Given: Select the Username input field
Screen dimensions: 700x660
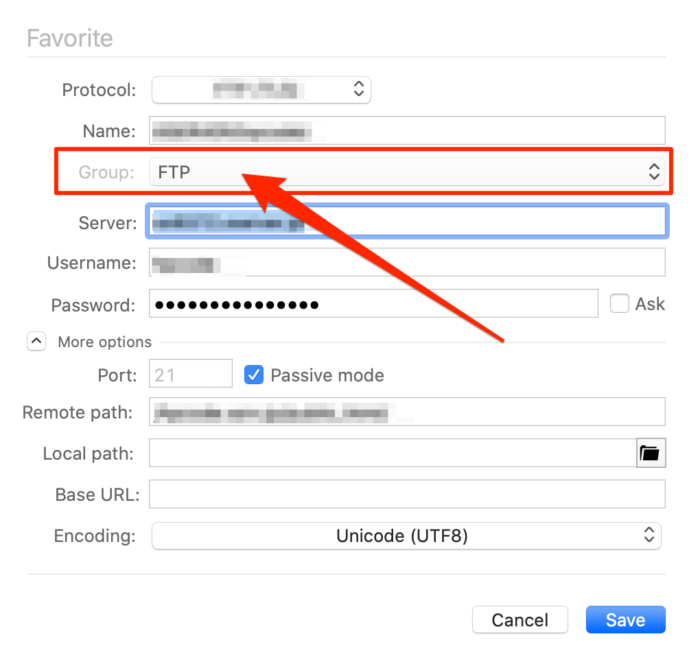Looking at the screenshot, I should point(406,263).
